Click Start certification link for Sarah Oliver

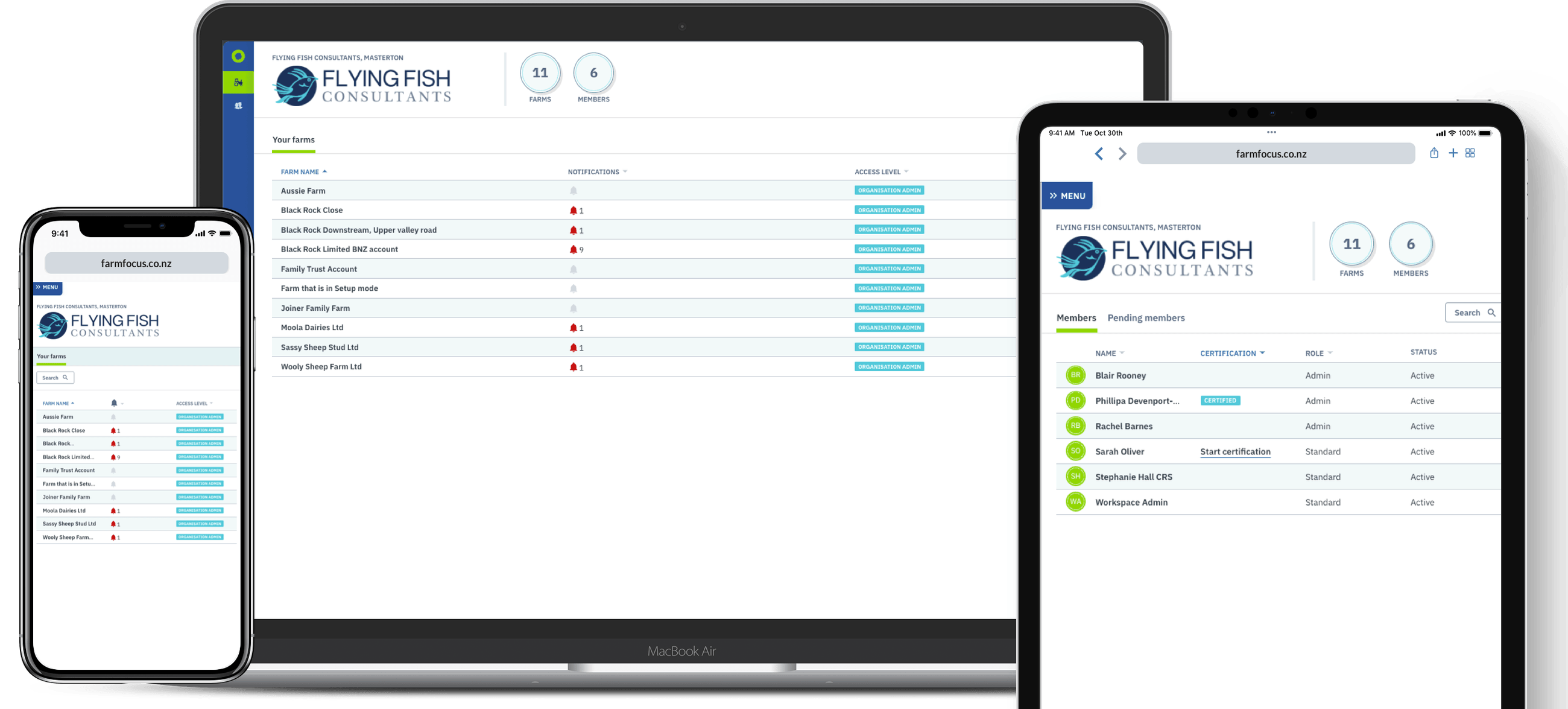tap(1235, 451)
